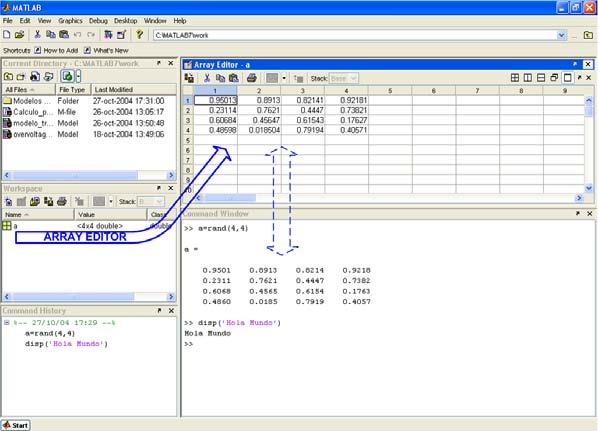Click the Redo icon in main toolbar

(91, 35)
